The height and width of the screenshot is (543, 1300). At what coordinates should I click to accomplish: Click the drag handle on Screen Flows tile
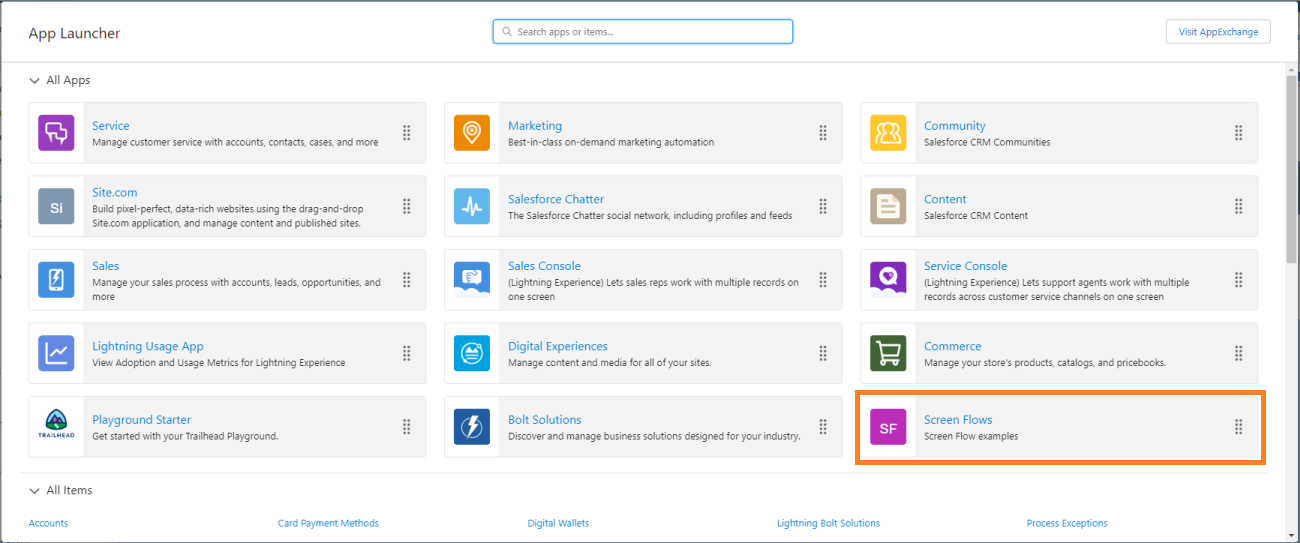(1239, 427)
